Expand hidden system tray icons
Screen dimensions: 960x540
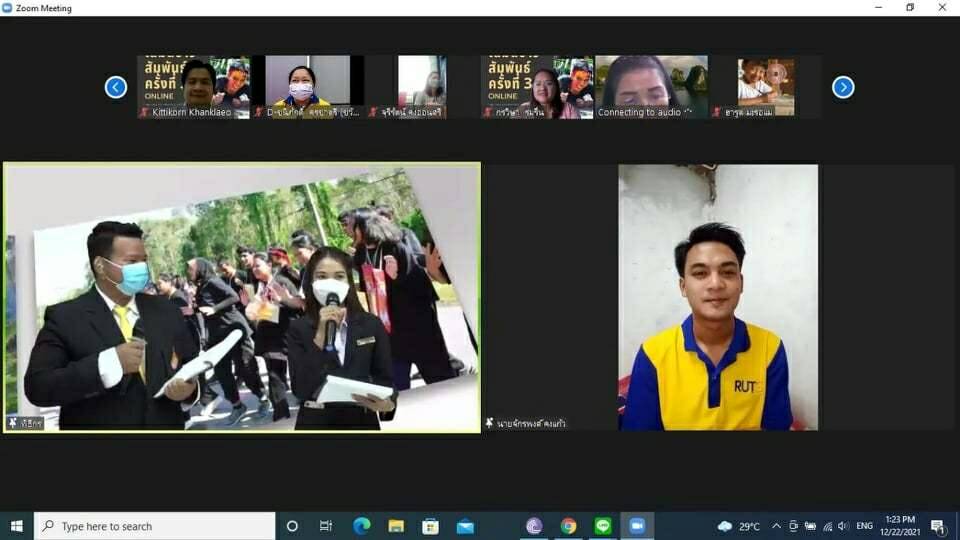coord(776,526)
